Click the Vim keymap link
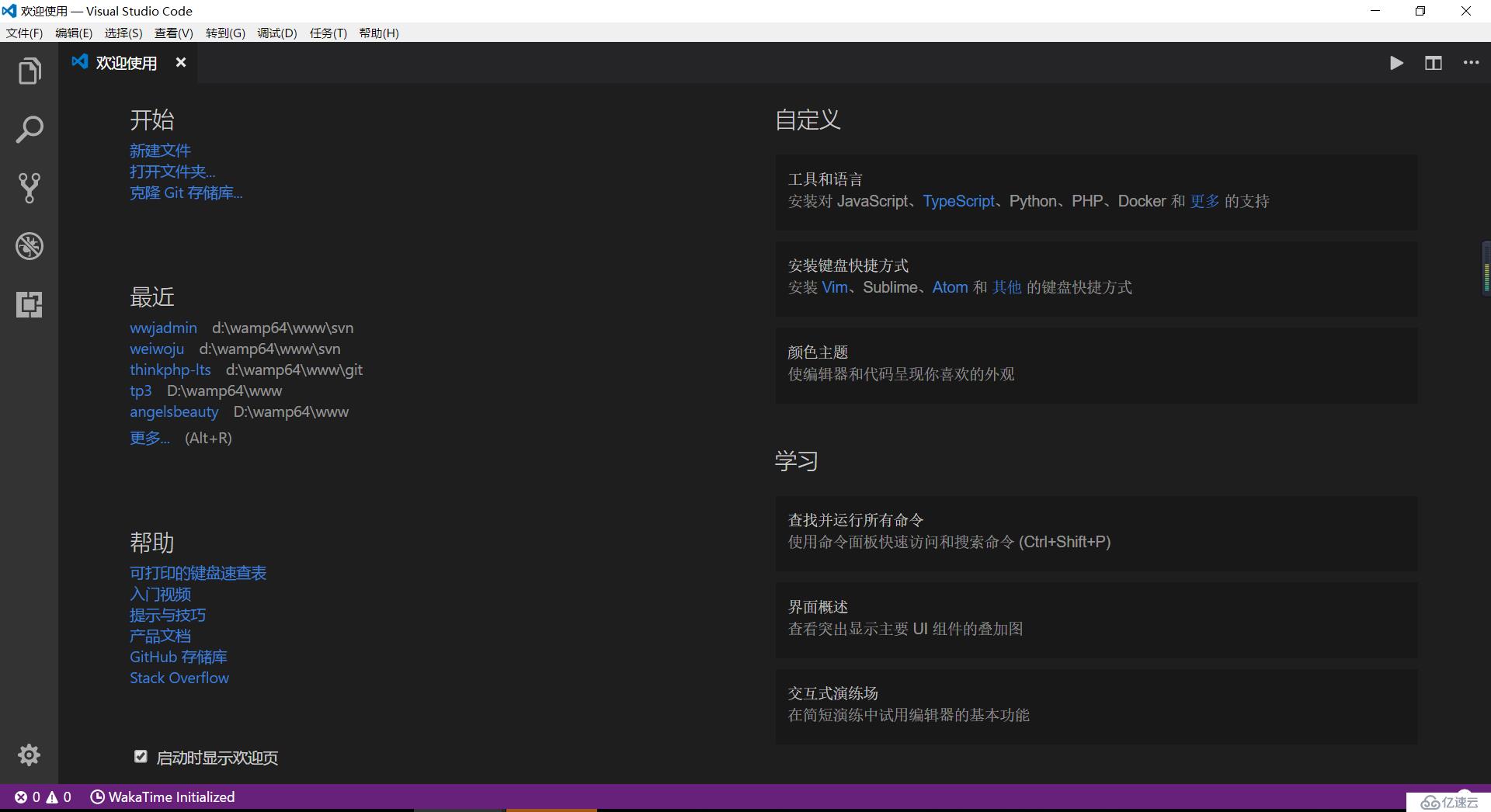 (x=835, y=287)
